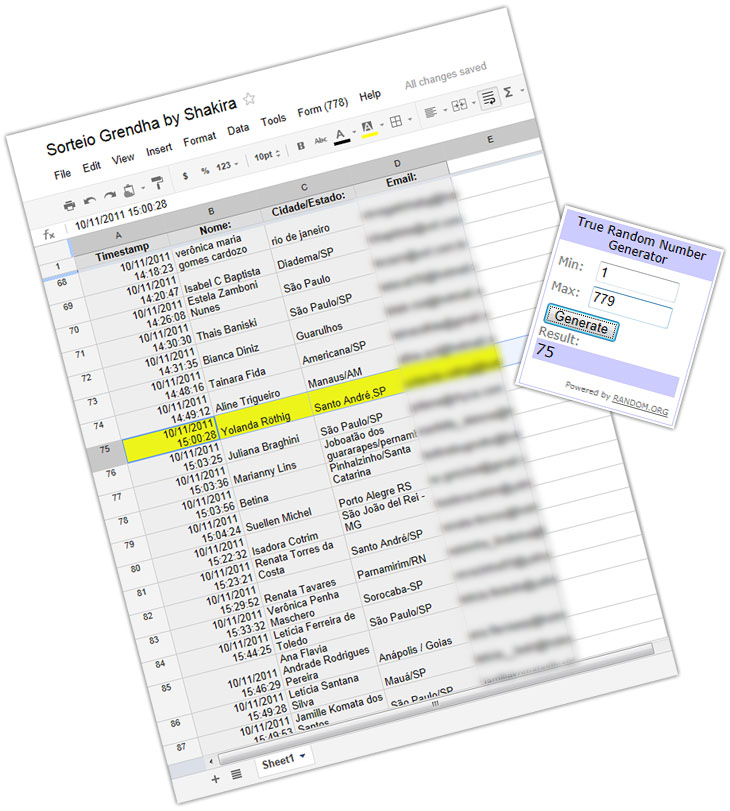Click the Max field showing 779
Screen dimensions: 730x811
pyautogui.click(x=629, y=306)
